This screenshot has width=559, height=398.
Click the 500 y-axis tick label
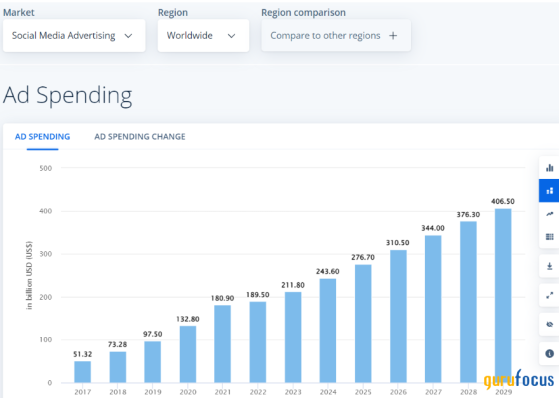coord(46,168)
